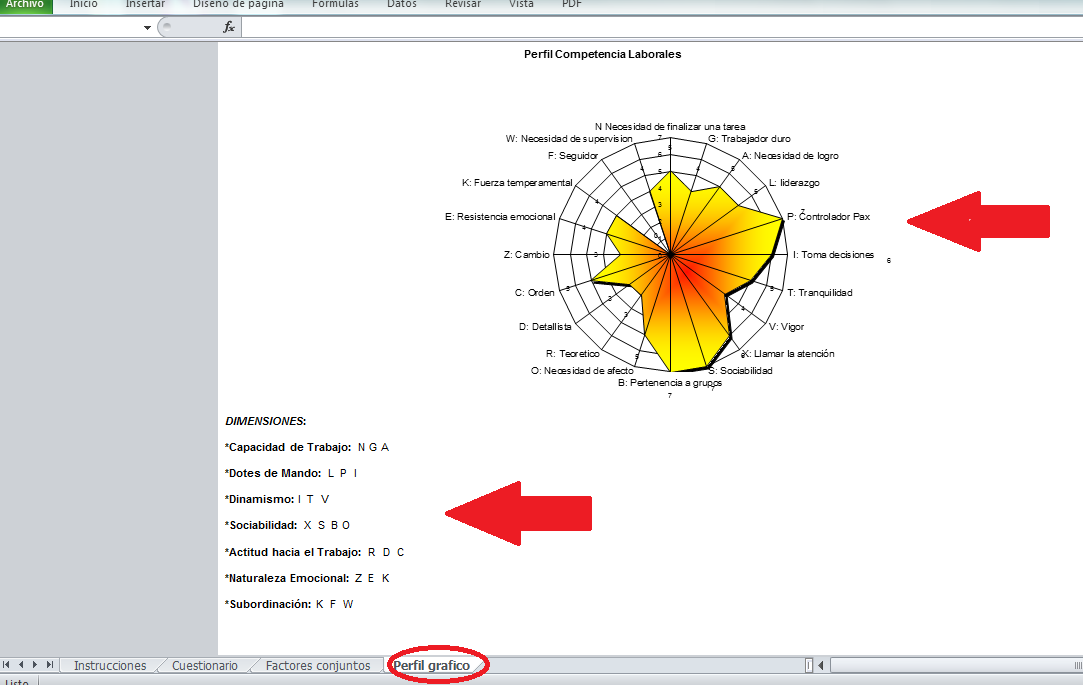Click the insert function fx icon
1083x685 pixels.
(228, 27)
